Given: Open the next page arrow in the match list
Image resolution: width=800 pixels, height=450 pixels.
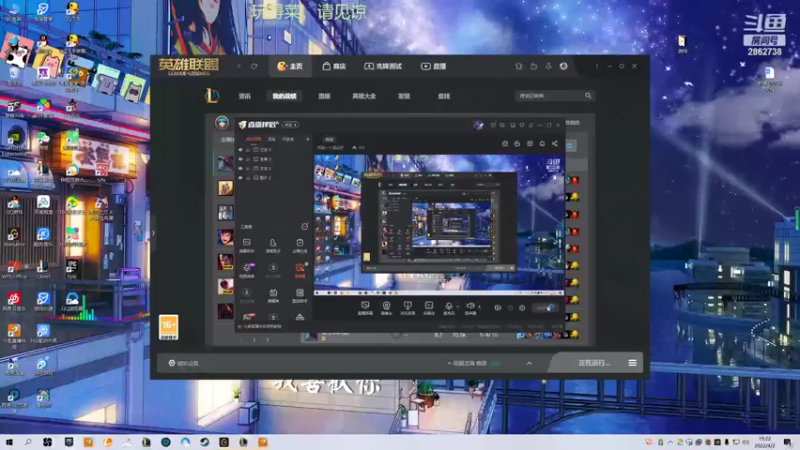Looking at the screenshot, I should 267,340.
